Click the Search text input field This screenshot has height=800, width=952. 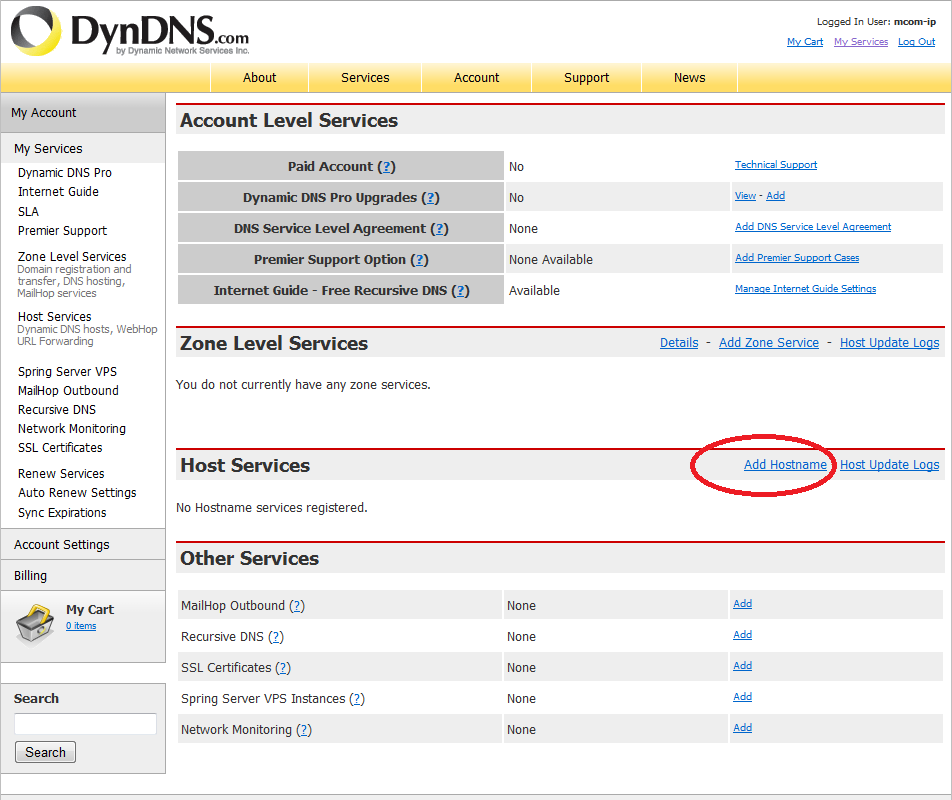click(85, 724)
